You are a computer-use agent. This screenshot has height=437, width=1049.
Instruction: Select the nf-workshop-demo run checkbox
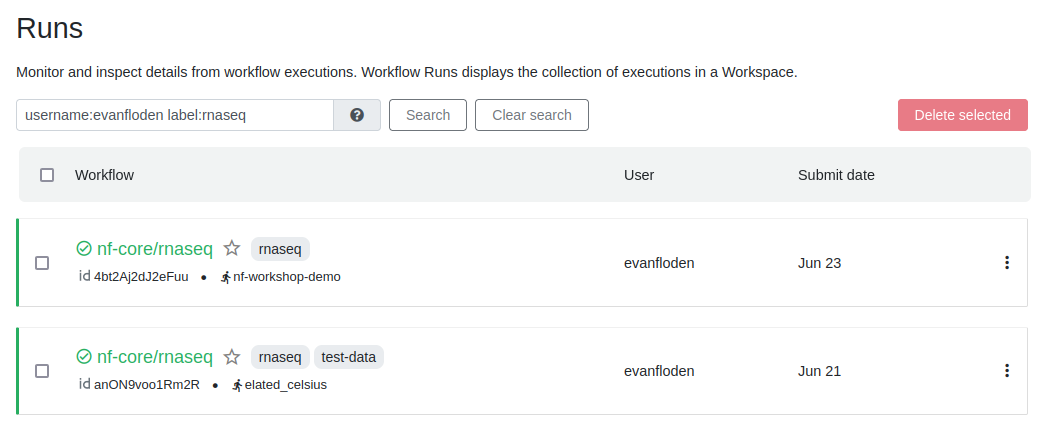click(x=42, y=263)
